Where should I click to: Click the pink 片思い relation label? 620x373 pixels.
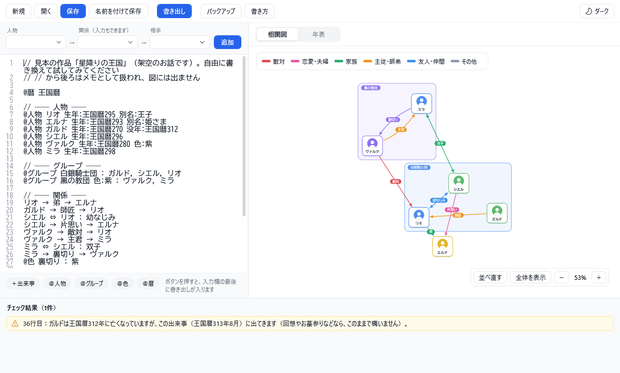tap(452, 210)
